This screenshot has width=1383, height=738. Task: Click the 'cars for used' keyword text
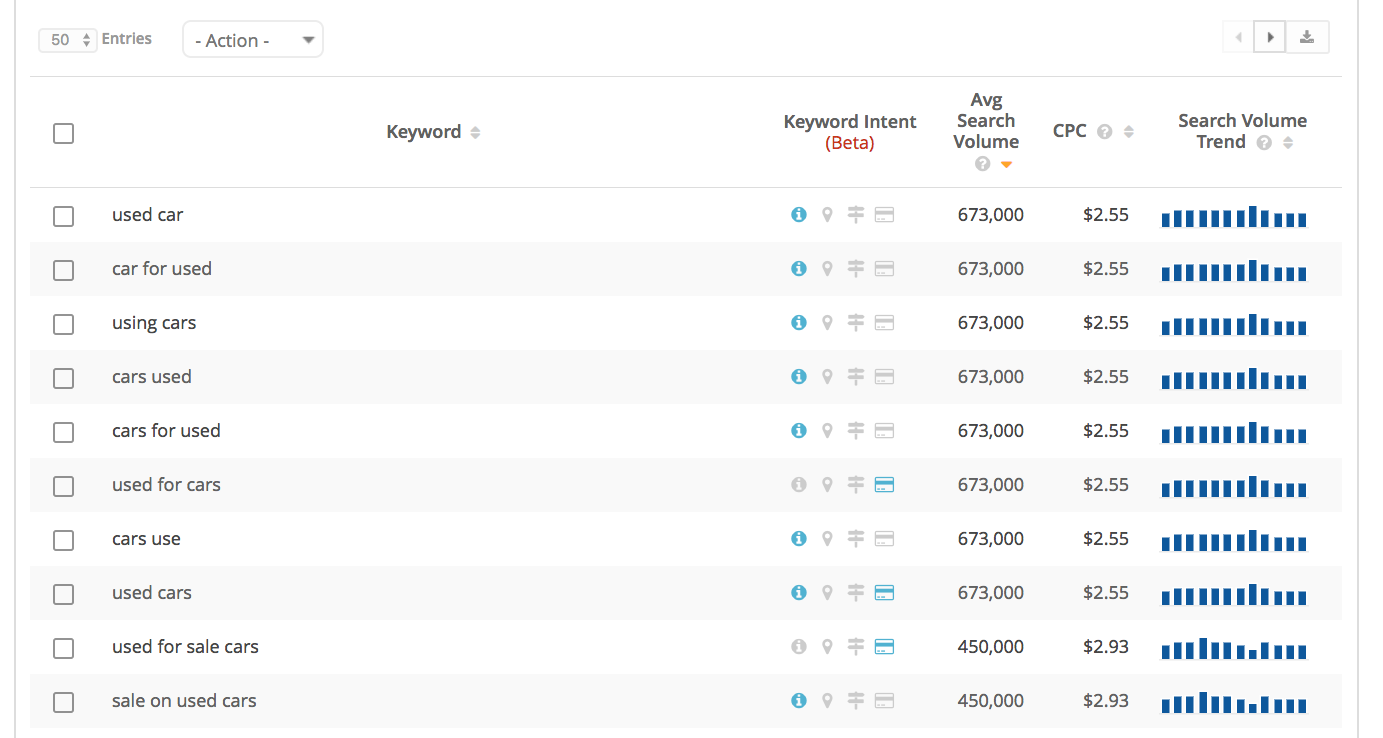(x=166, y=431)
